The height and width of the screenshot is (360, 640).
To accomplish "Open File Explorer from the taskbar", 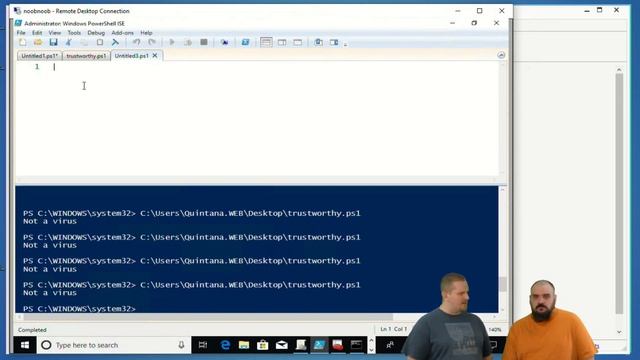I will pos(244,345).
